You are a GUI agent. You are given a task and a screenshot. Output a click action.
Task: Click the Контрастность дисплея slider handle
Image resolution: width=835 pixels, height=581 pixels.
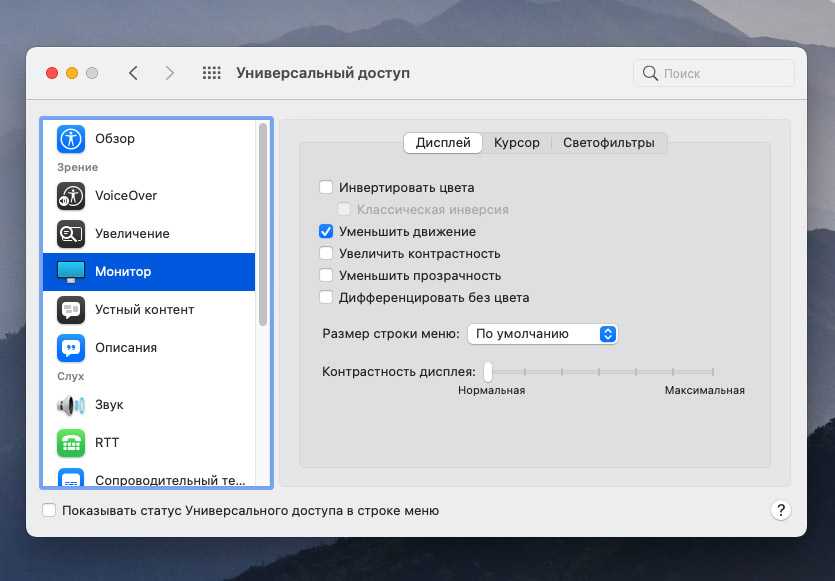click(x=488, y=372)
